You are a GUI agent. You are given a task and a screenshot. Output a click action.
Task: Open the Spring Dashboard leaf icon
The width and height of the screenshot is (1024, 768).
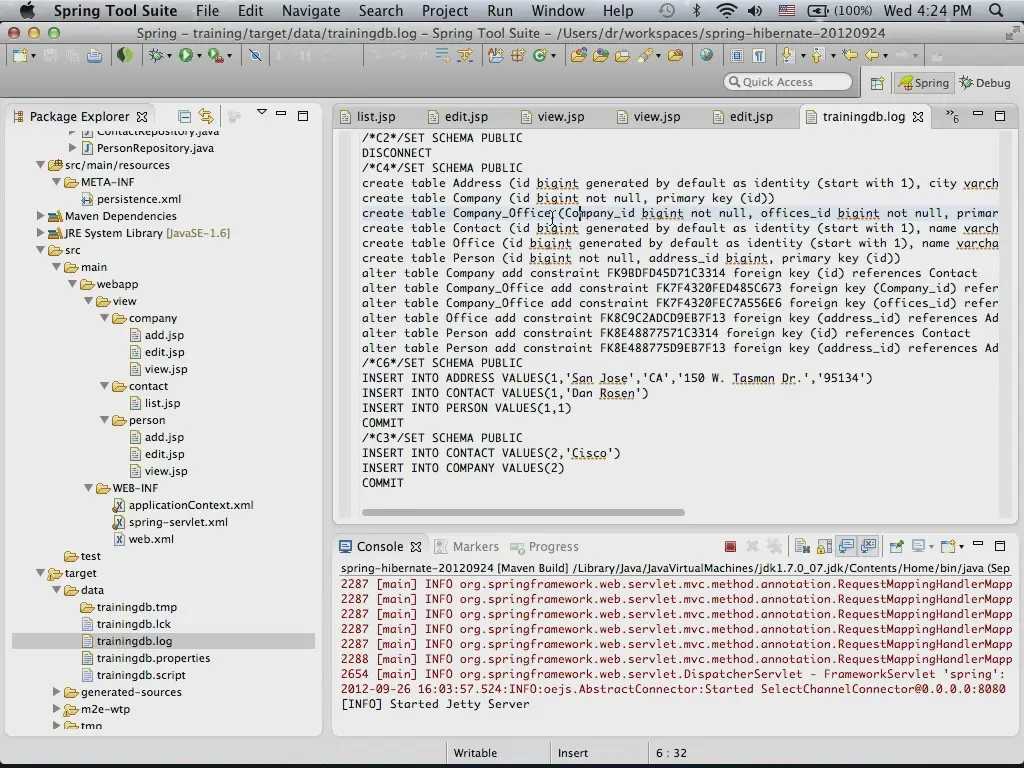pos(124,56)
